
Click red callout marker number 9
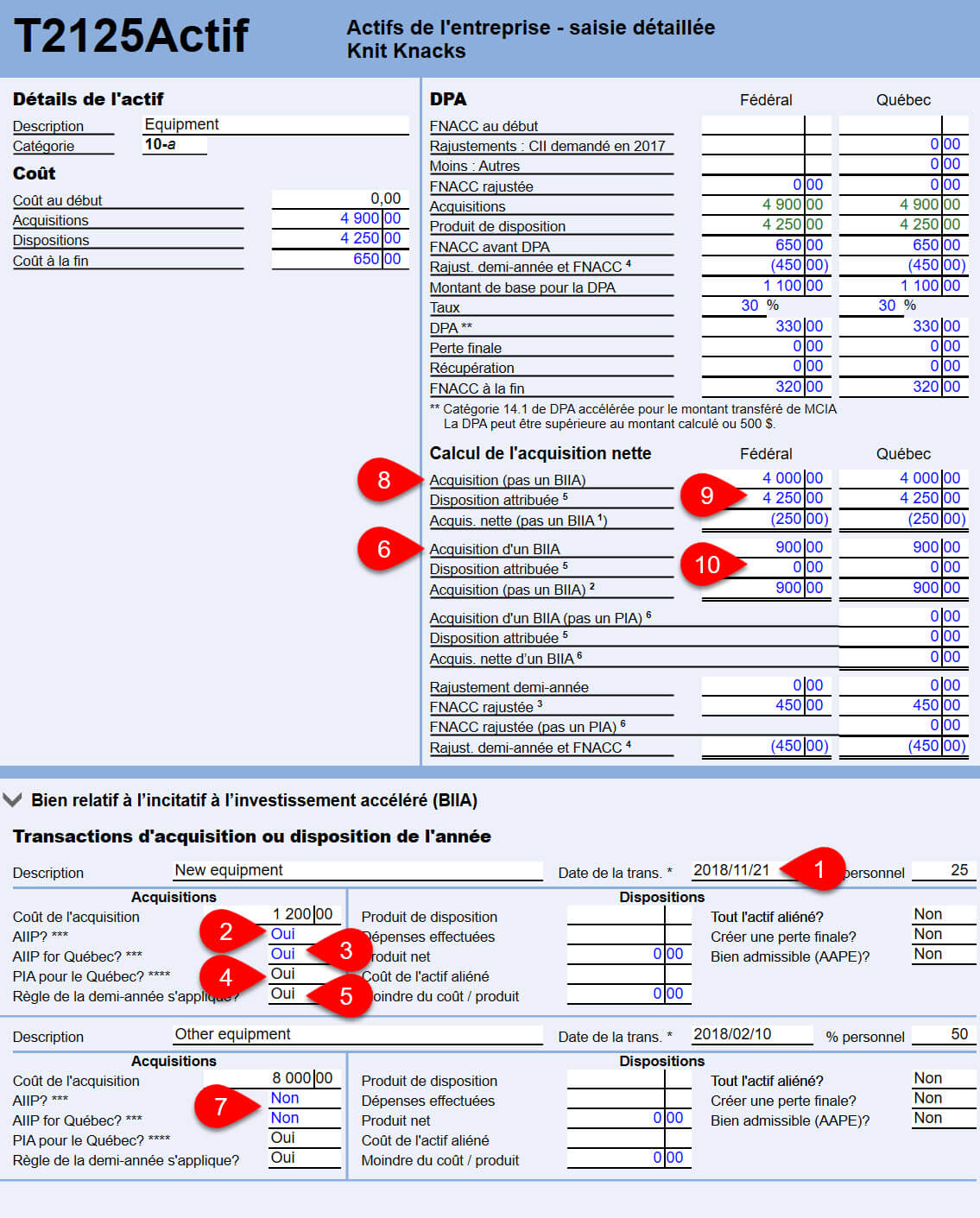705,495
